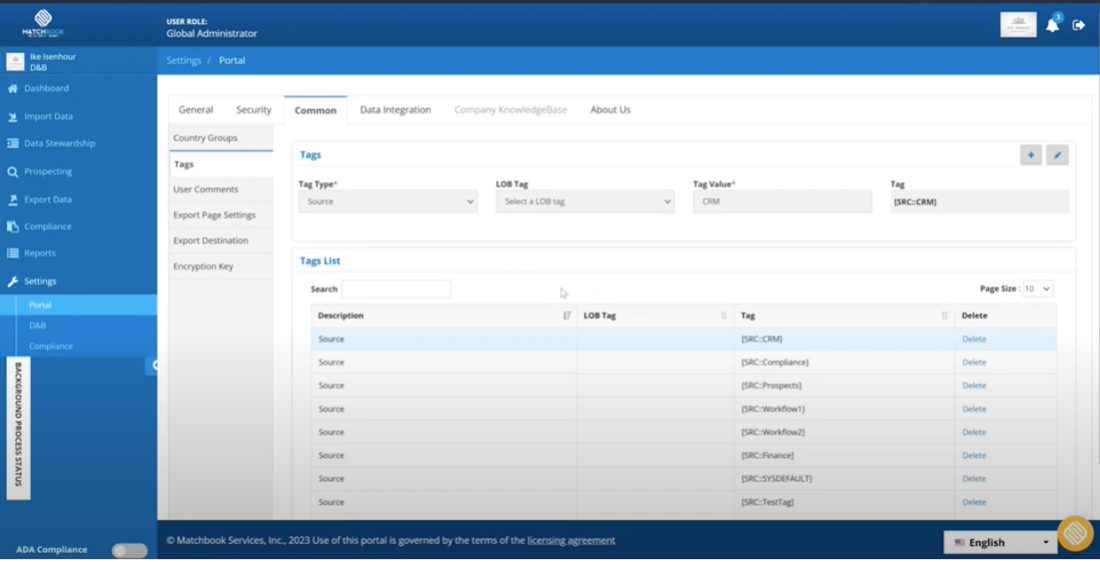Screen dimensions: 1100x562
Task: Click the Global Administrator role text
Action: [212, 34]
